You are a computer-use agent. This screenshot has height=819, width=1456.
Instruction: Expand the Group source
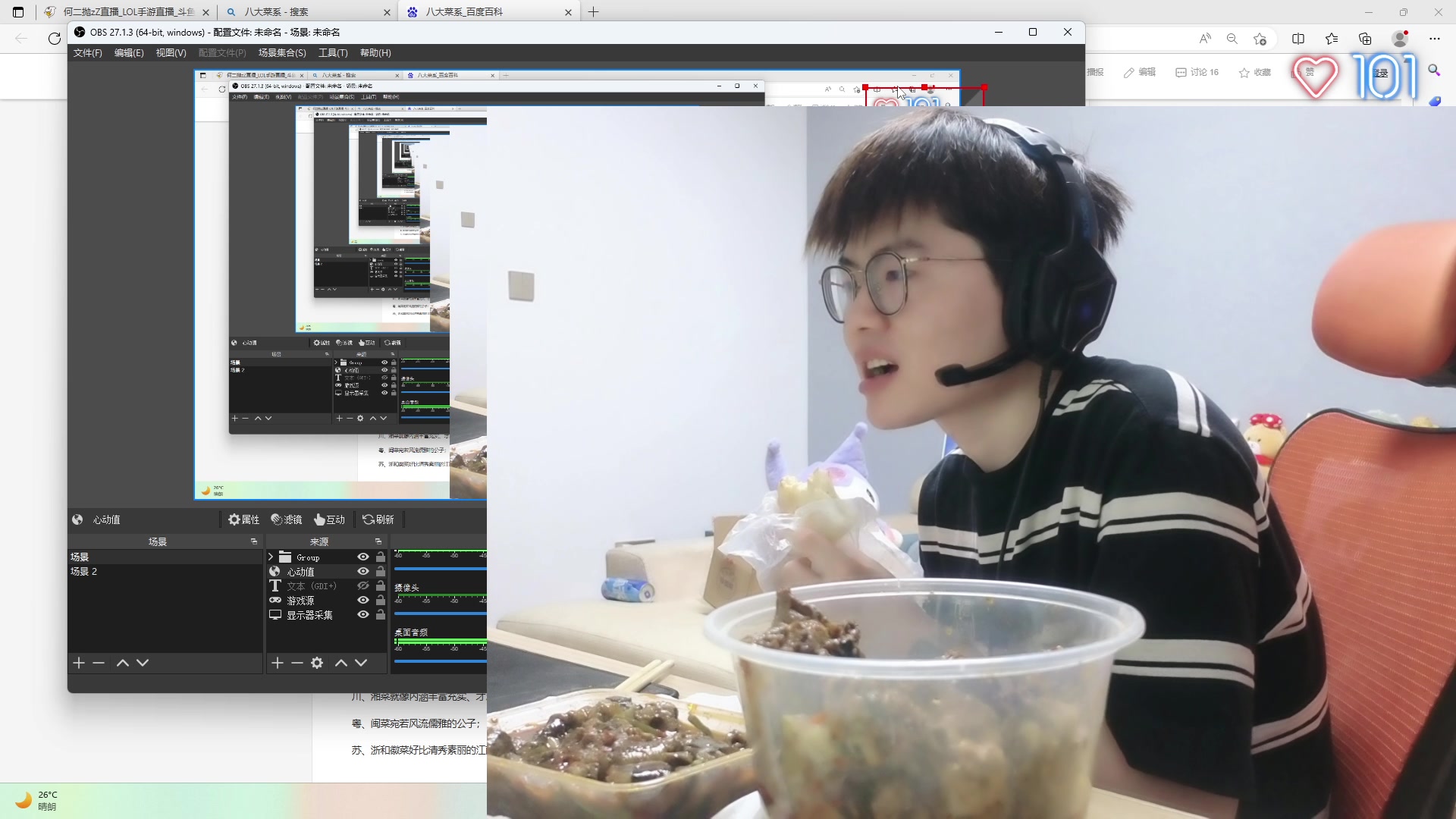tap(271, 557)
